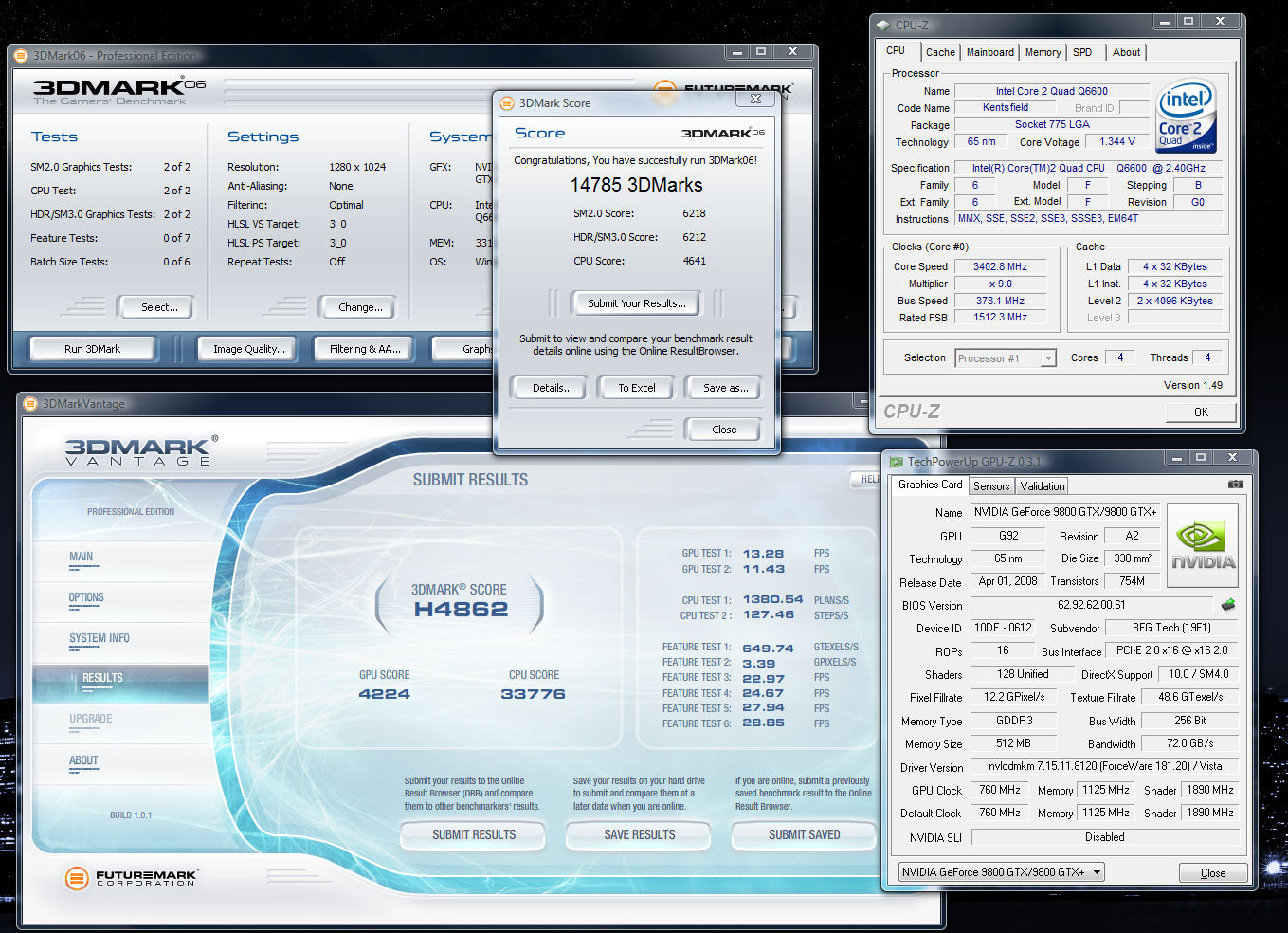1288x933 pixels.
Task: Switch to the Mainboard tab in CPU-Z
Action: coord(989,52)
